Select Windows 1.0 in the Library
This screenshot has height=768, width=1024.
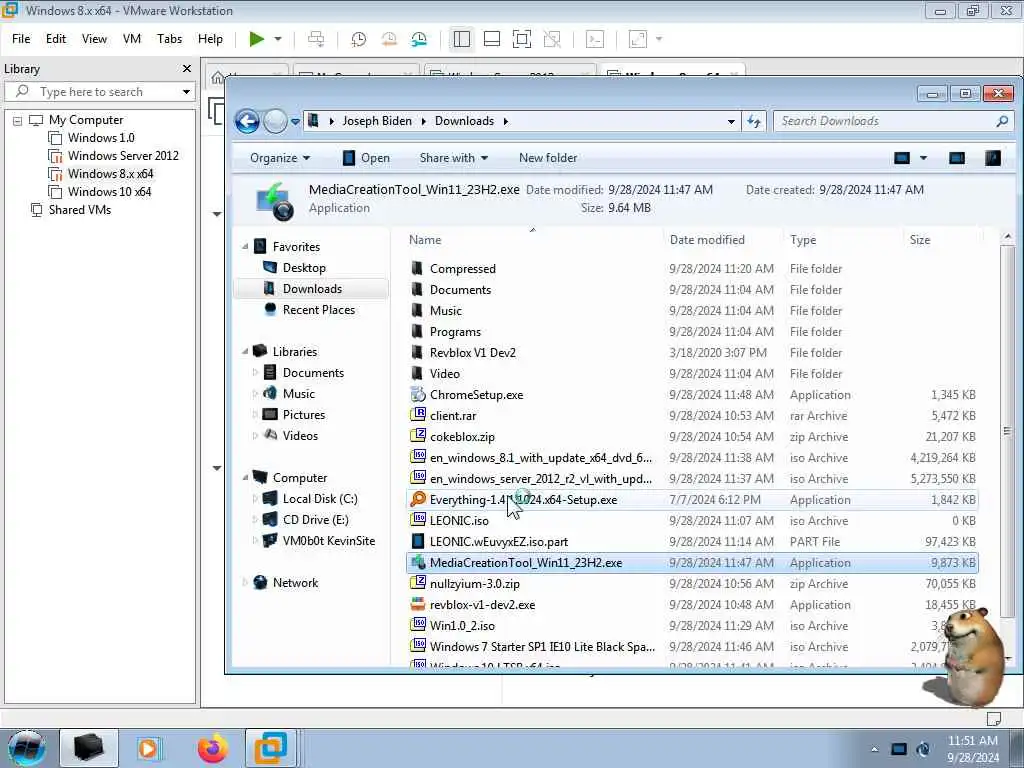(101, 138)
